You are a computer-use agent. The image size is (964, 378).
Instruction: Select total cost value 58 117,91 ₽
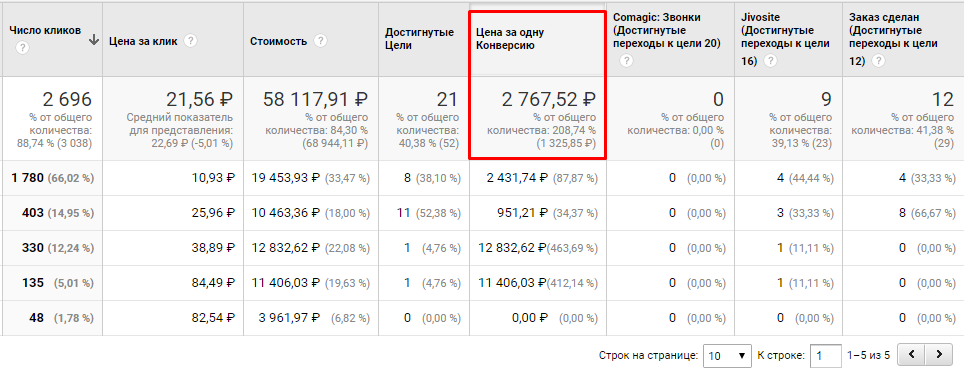click(315, 99)
